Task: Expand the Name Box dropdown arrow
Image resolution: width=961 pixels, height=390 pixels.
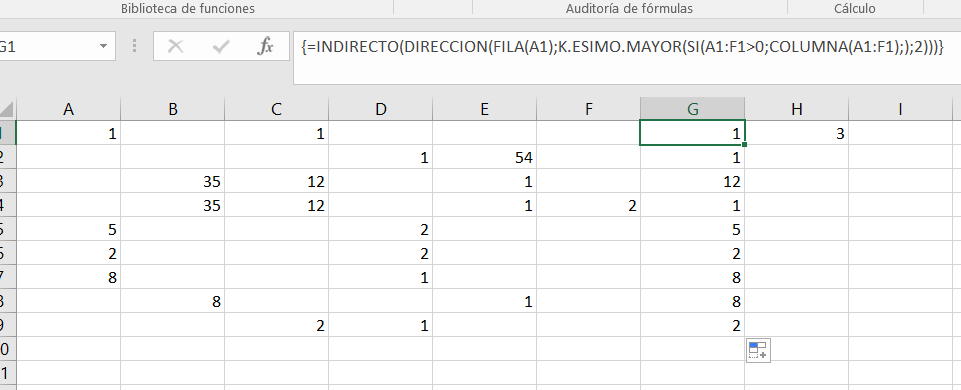Action: (x=104, y=47)
